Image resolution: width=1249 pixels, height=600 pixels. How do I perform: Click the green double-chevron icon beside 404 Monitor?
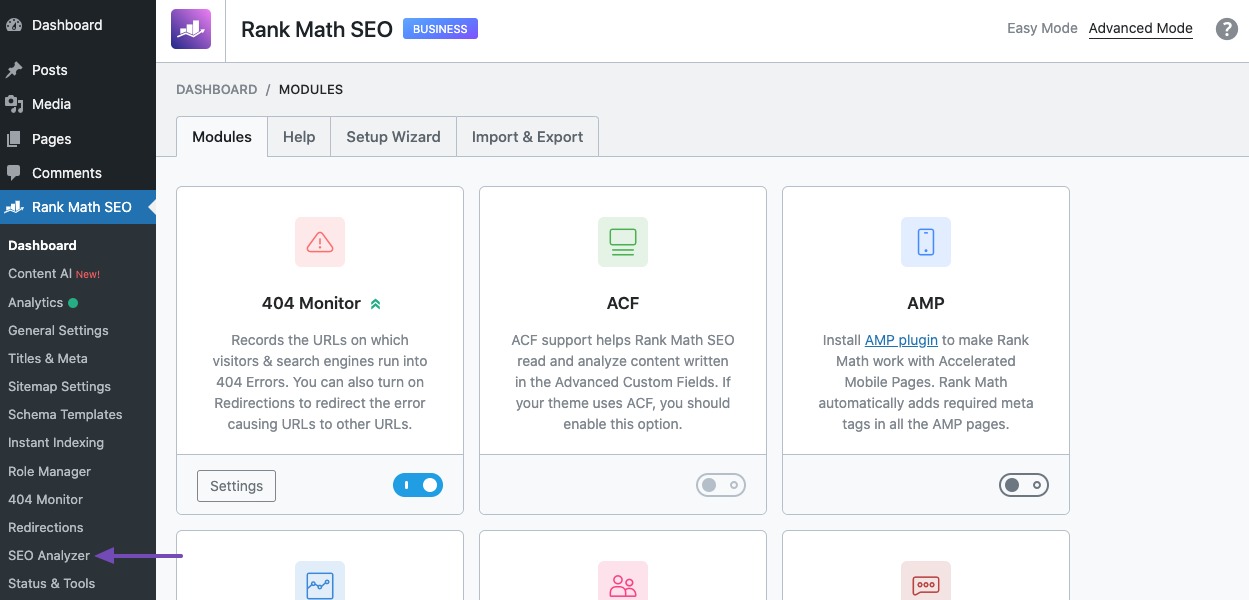376,303
